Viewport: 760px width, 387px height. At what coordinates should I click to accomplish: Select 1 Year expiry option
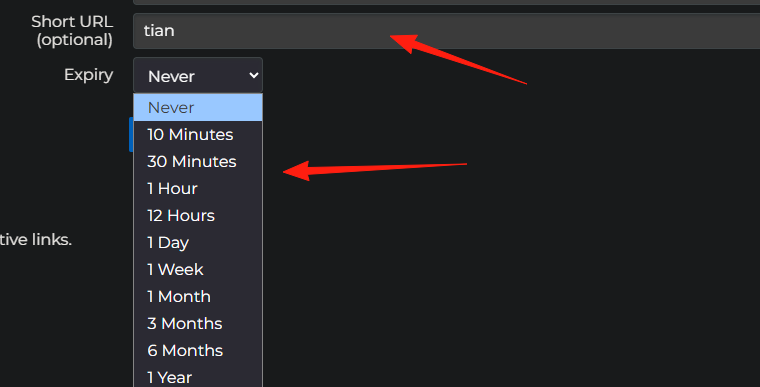198,376
